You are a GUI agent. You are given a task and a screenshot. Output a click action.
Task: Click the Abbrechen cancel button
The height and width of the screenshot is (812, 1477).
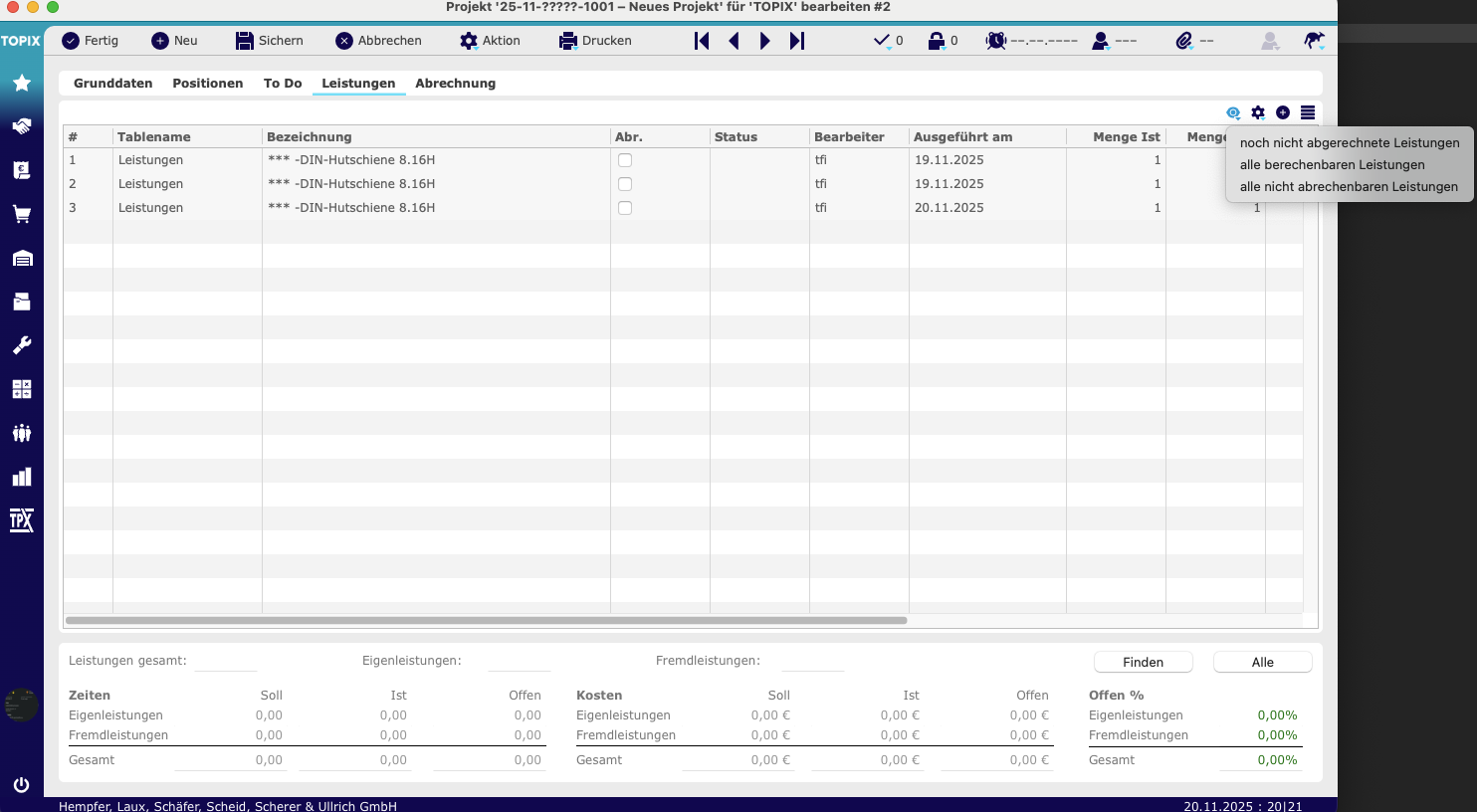tap(379, 41)
